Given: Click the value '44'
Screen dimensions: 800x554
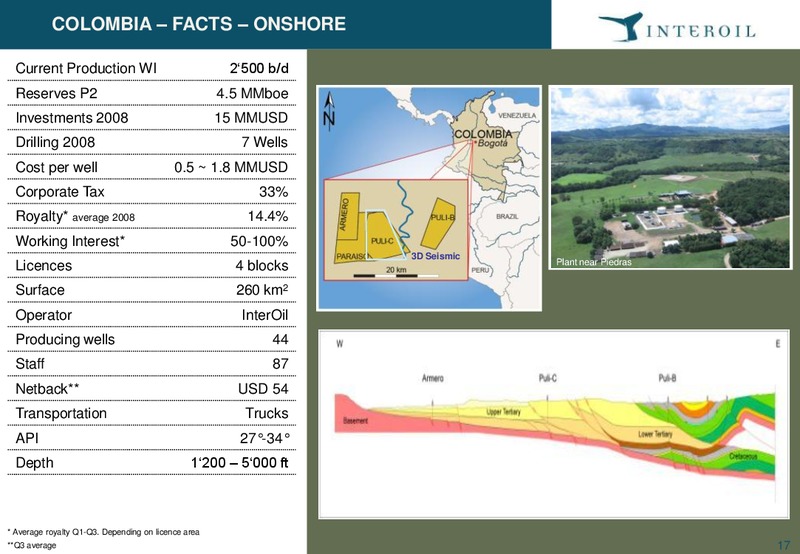Looking at the screenshot, I should [x=280, y=340].
